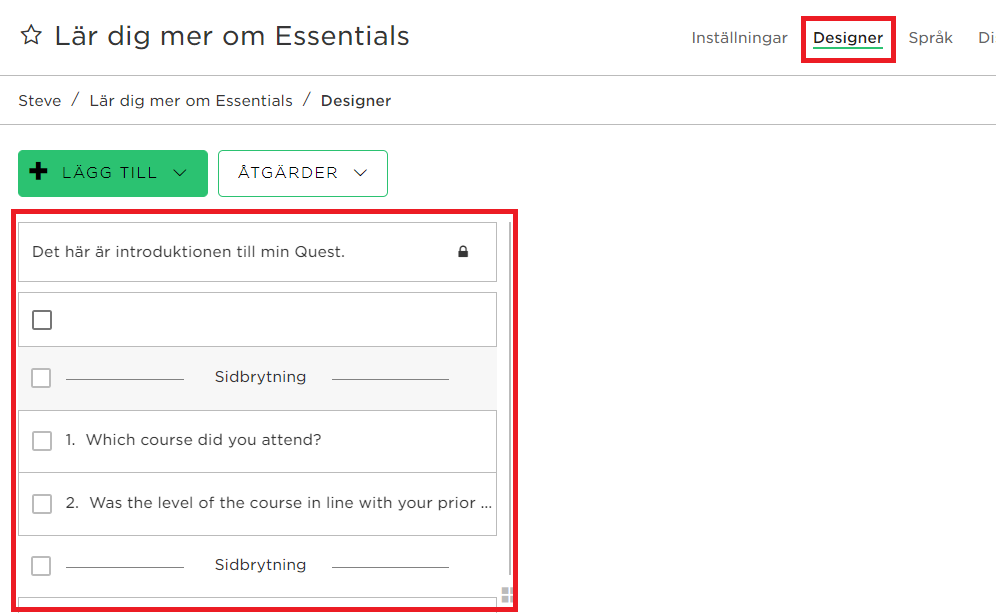
Task: Check the box for question 1
Action: pyautogui.click(x=42, y=441)
